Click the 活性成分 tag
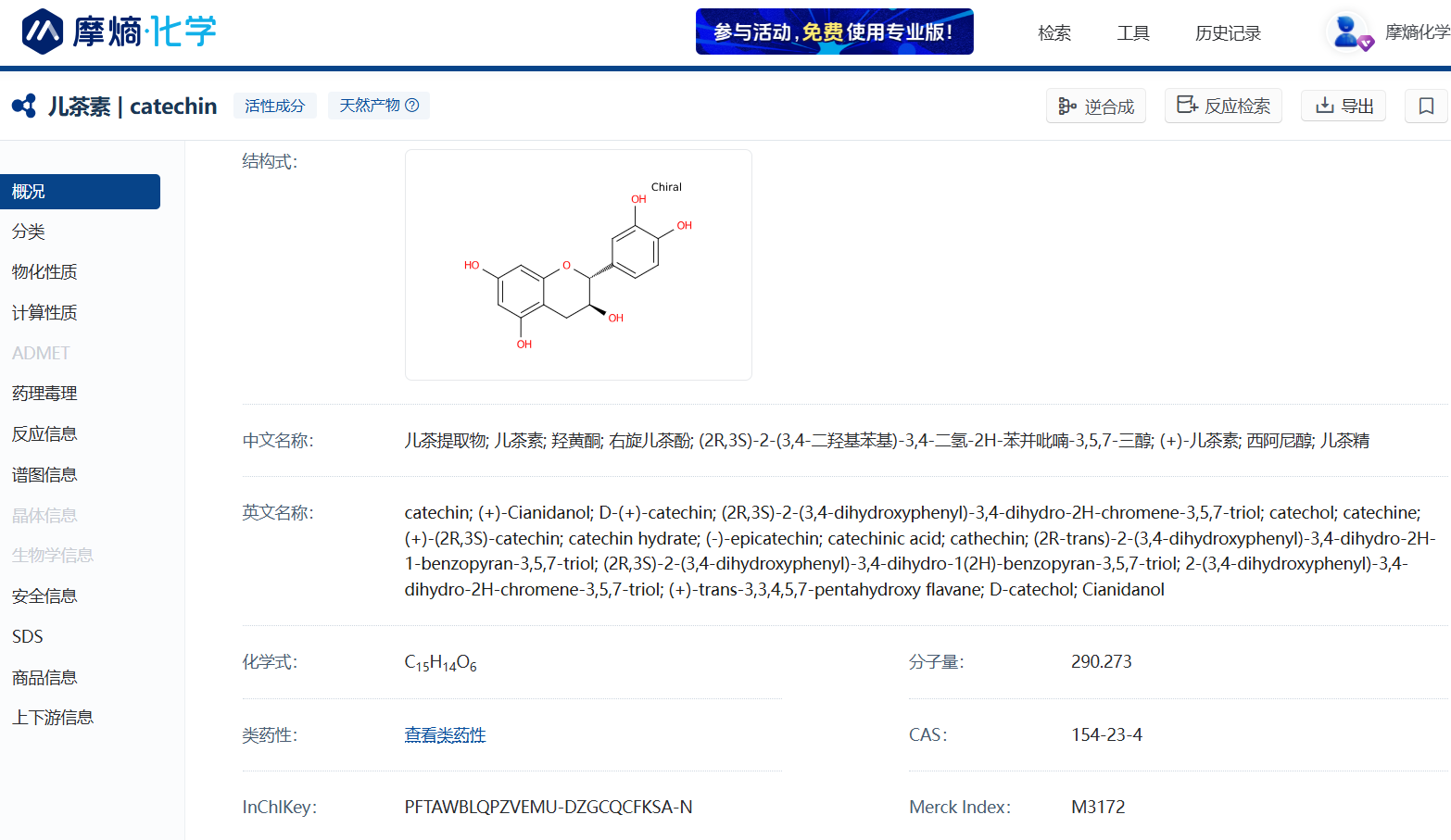The height and width of the screenshot is (840, 1451). [x=274, y=106]
